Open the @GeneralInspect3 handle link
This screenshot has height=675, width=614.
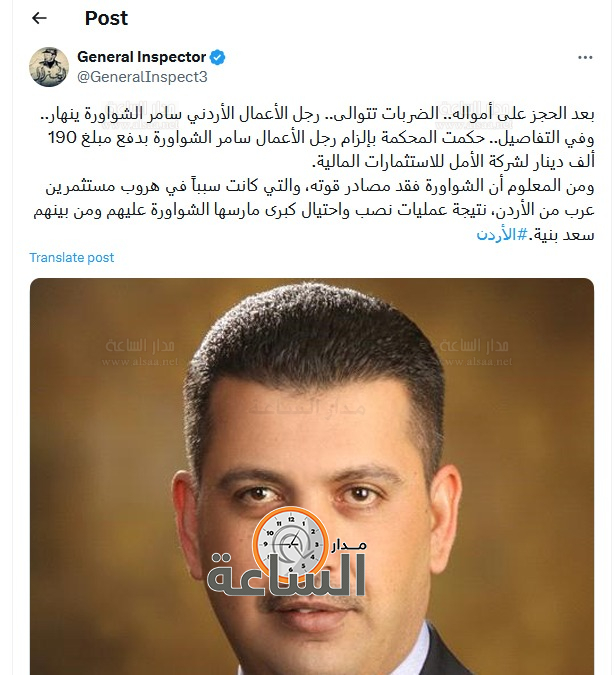click(x=143, y=77)
